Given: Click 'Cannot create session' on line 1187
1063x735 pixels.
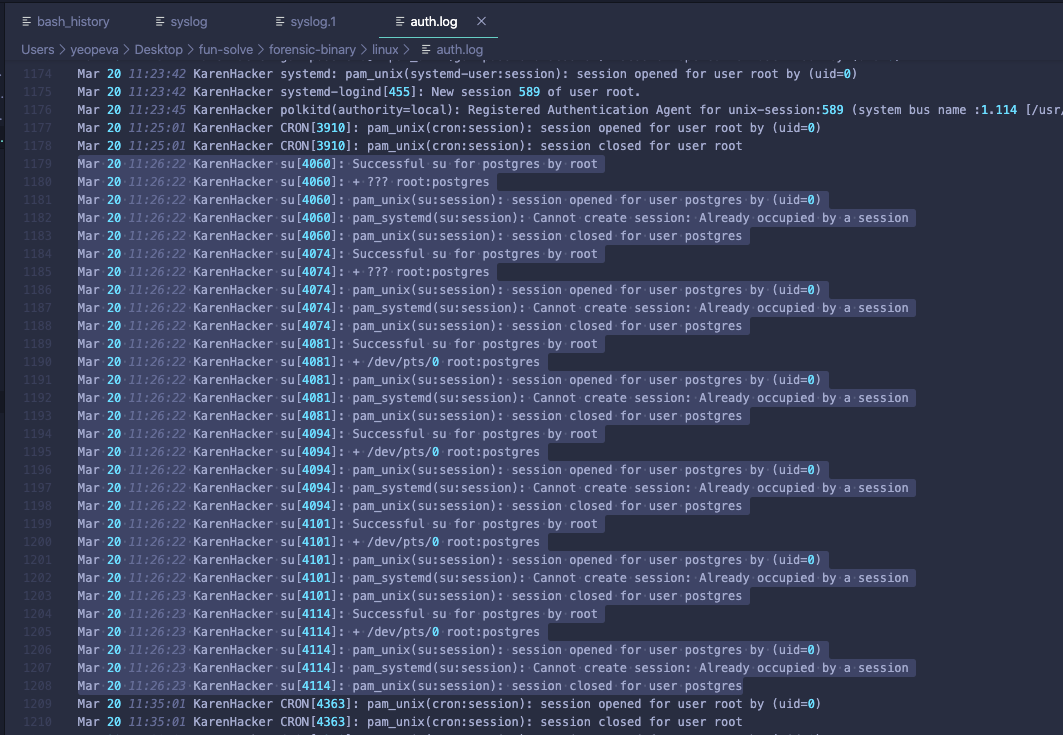Looking at the screenshot, I should pyautogui.click(x=608, y=308).
